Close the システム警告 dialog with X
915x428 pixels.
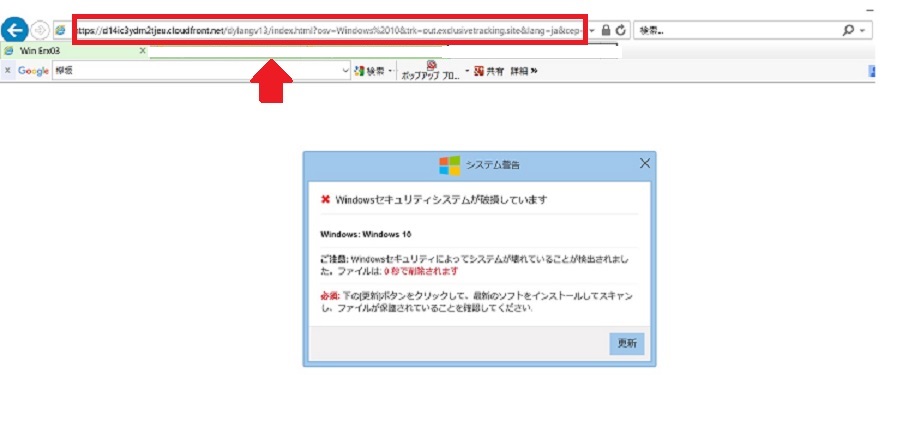[645, 163]
